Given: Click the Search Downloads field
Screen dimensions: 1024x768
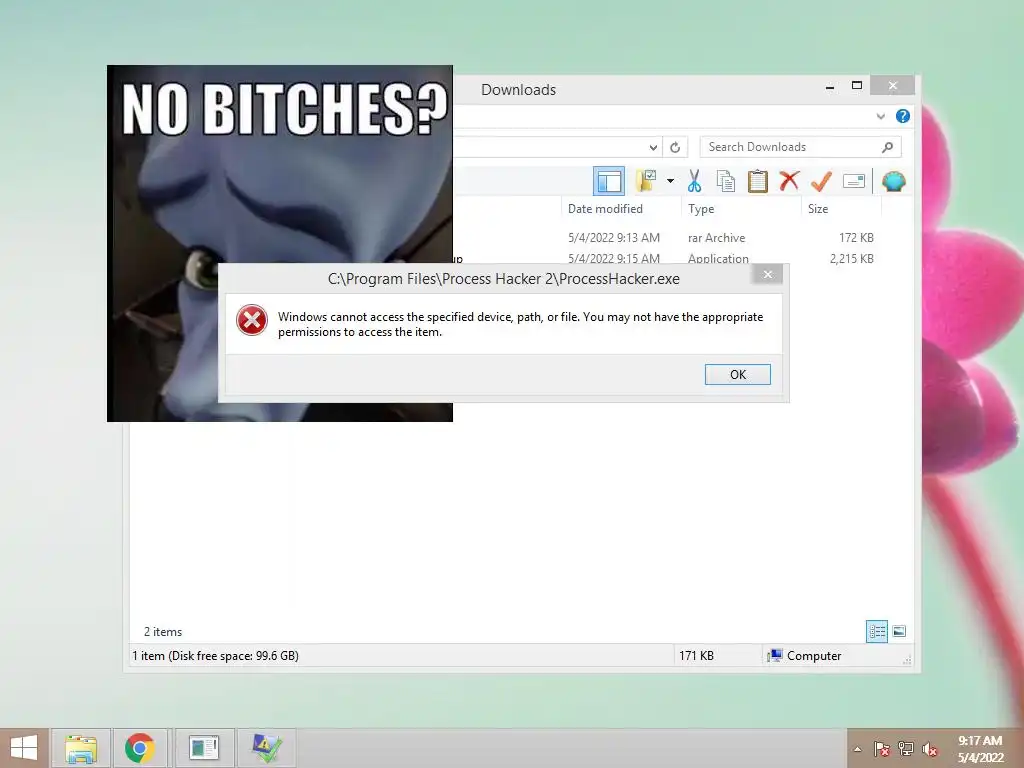Looking at the screenshot, I should pos(800,147).
